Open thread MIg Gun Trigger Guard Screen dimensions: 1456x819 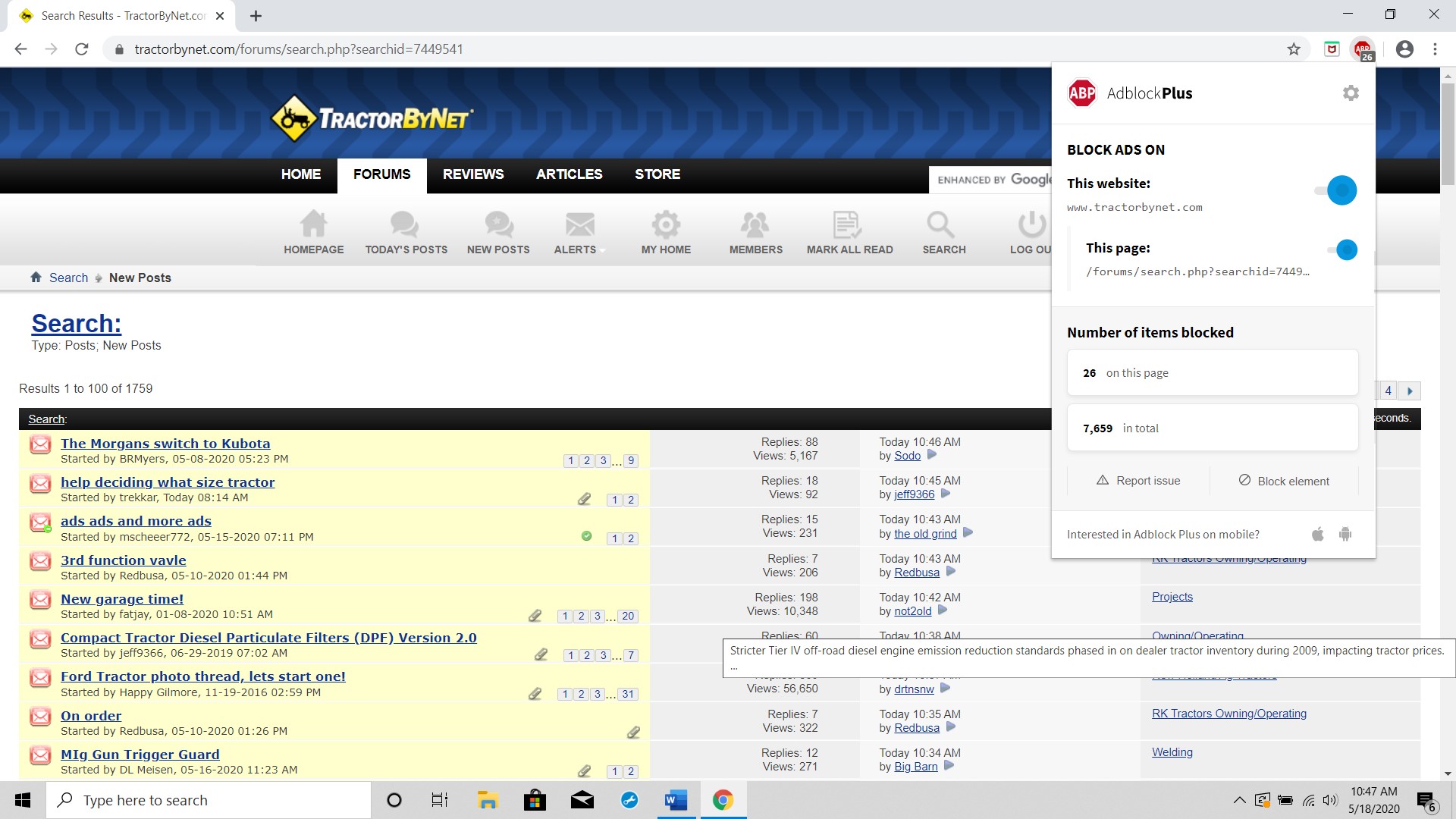click(140, 755)
